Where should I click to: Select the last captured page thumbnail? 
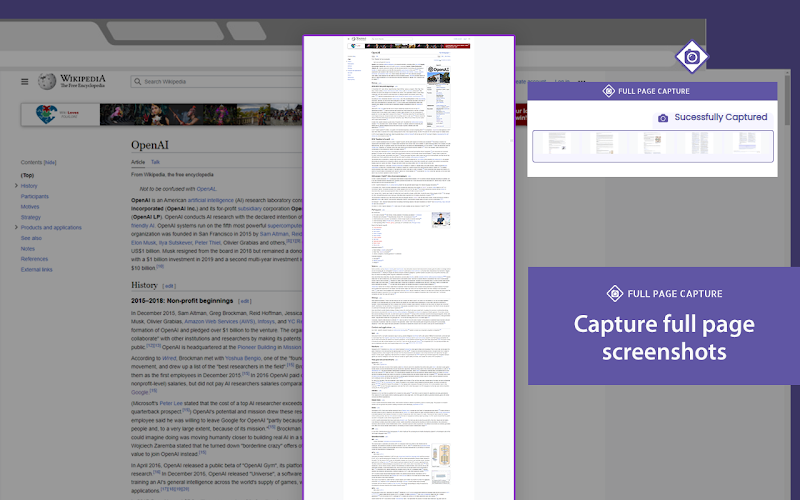tap(747, 143)
